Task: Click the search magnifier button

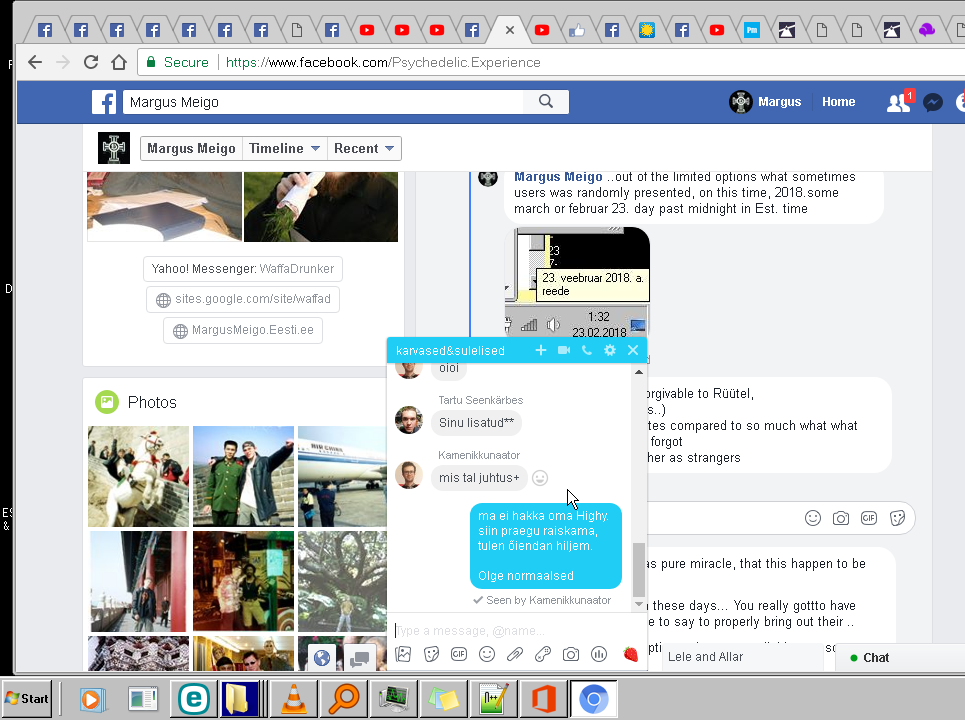Action: point(546,102)
